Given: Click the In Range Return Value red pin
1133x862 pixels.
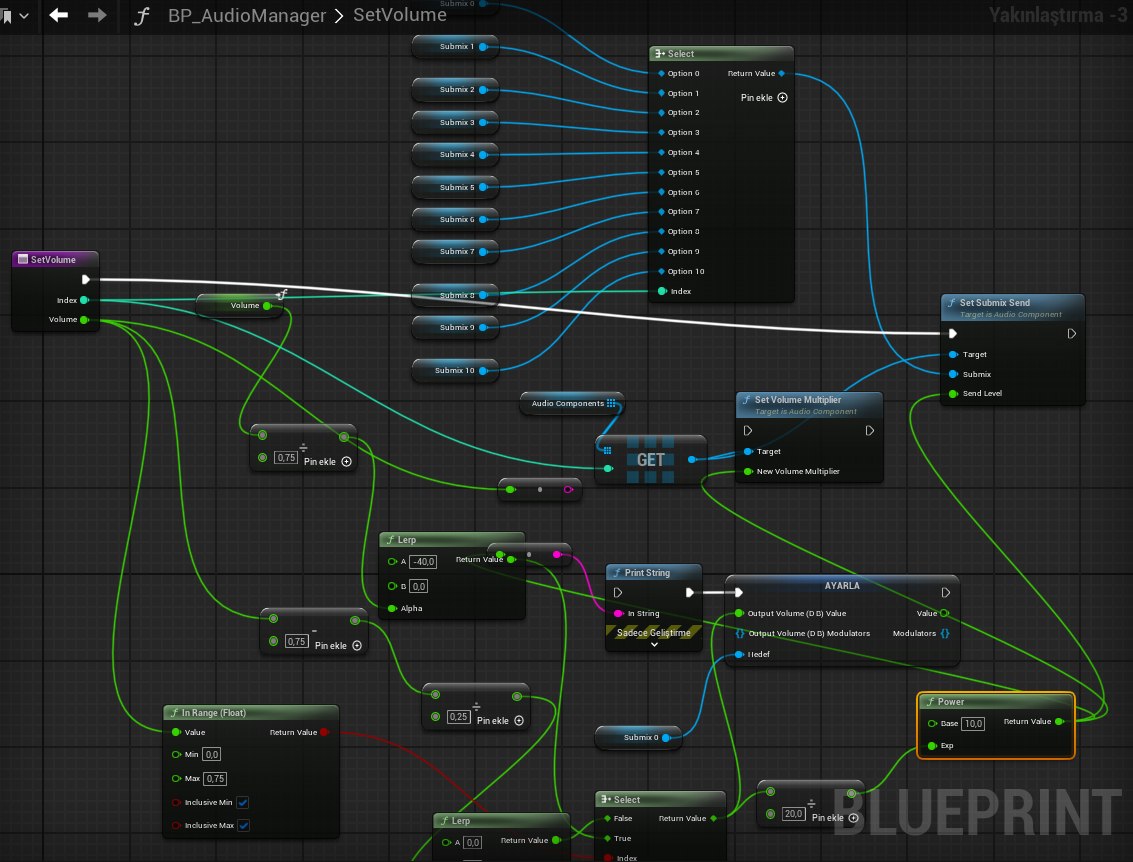Looking at the screenshot, I should coord(324,733).
